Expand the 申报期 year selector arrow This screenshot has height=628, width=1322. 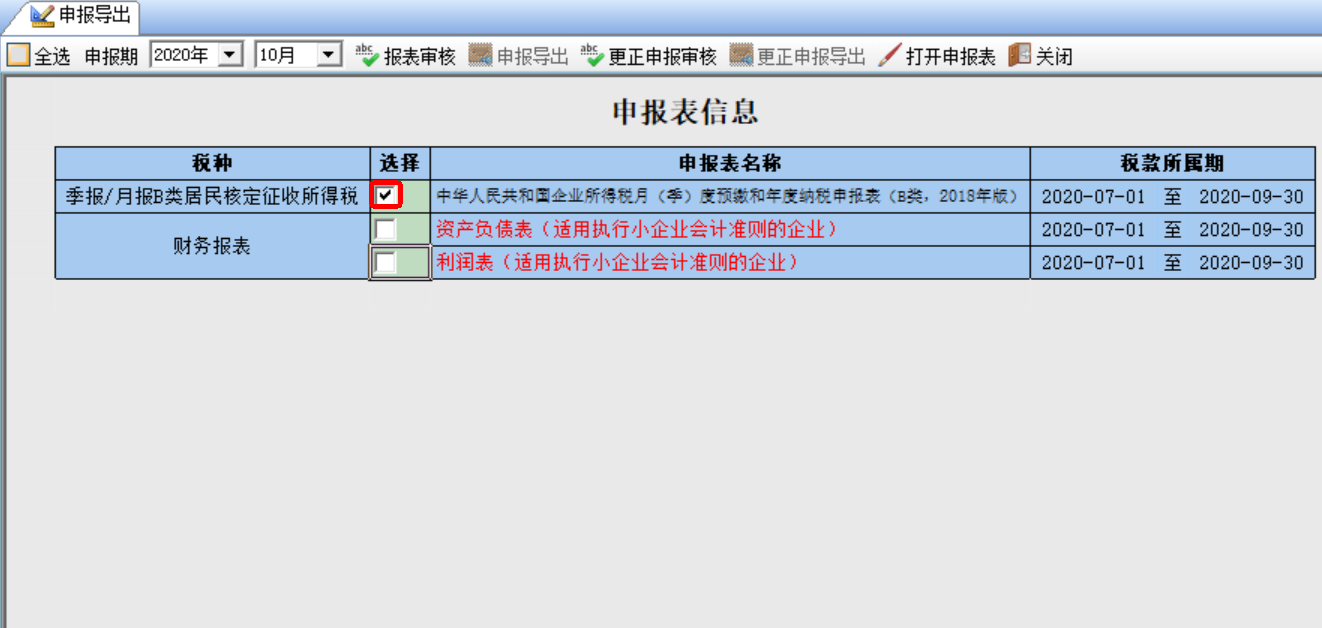click(232, 55)
